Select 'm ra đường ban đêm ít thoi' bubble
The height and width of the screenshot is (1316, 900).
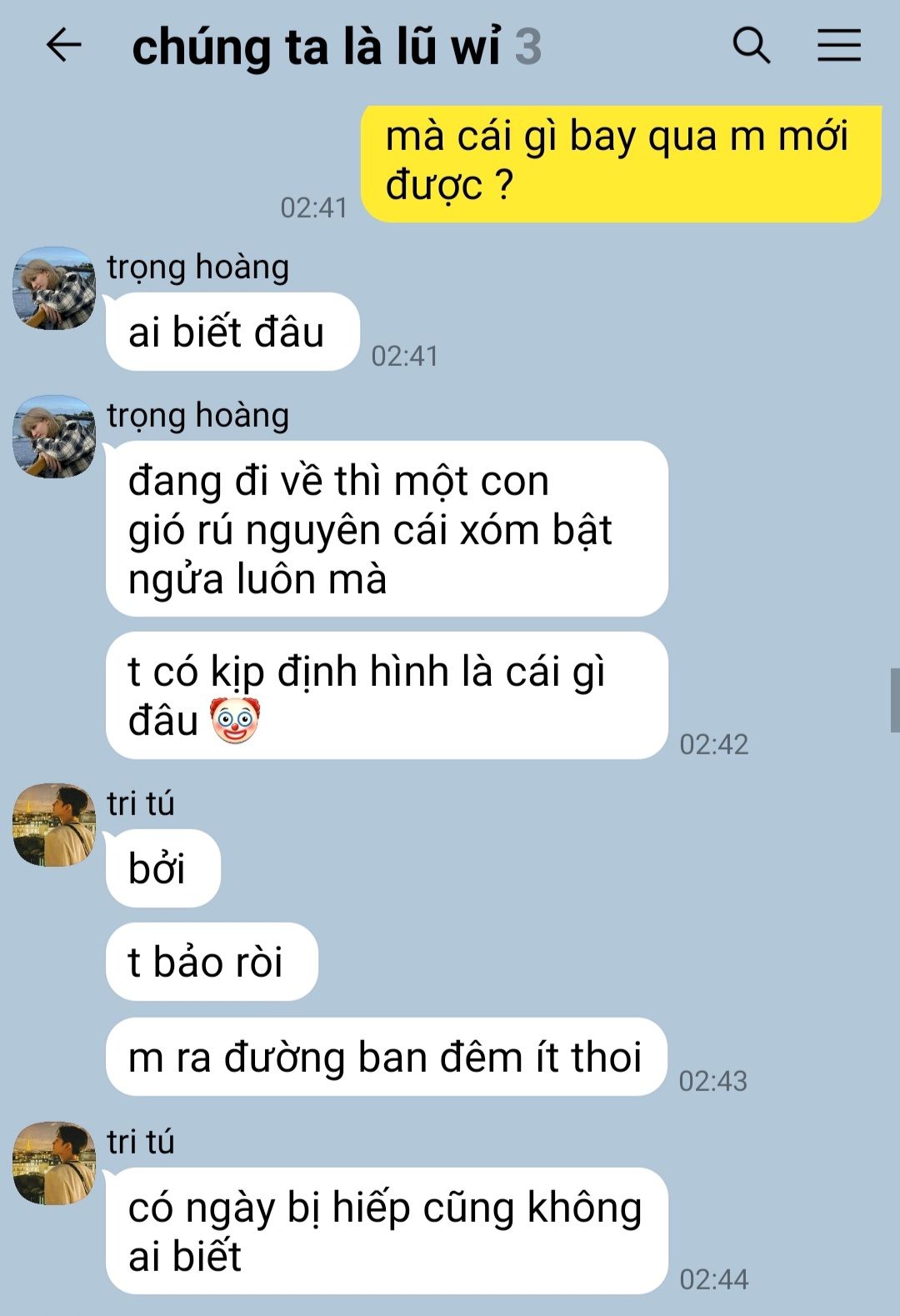pos(387,1057)
